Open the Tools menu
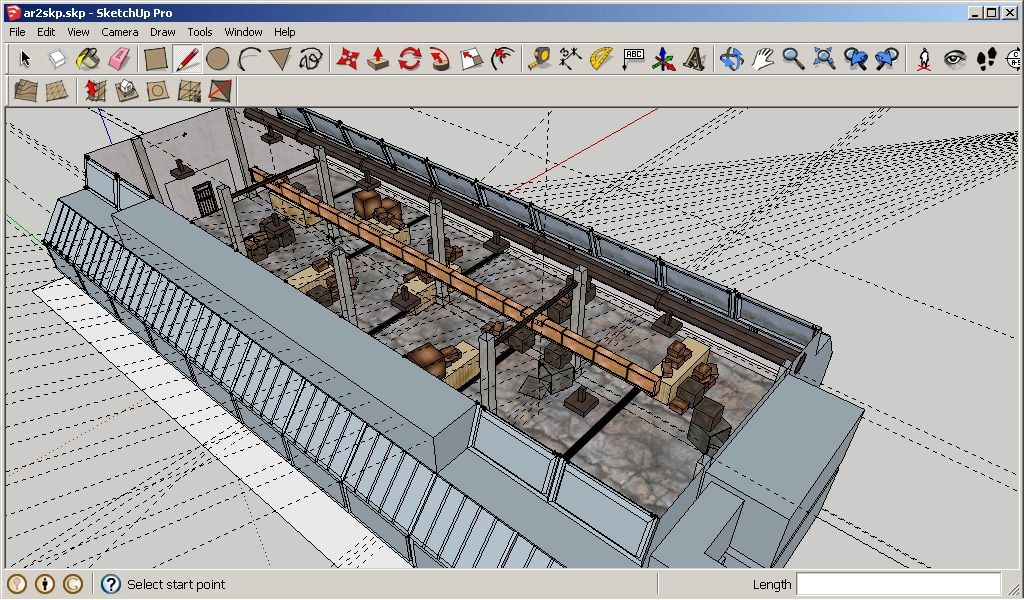This screenshot has height=600, width=1024. pyautogui.click(x=200, y=32)
